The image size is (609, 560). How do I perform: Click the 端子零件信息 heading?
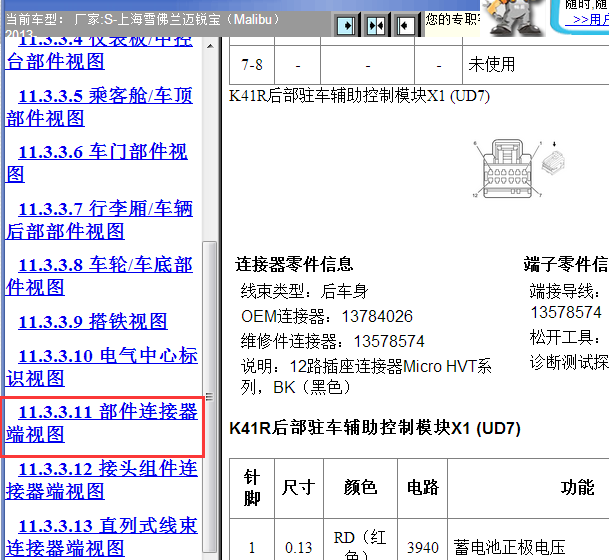pos(566,264)
